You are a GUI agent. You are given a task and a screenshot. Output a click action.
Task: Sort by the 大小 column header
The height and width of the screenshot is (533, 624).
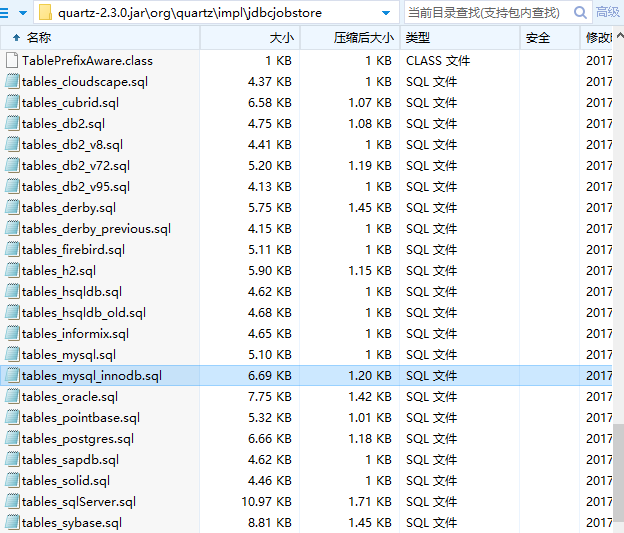(x=250, y=38)
